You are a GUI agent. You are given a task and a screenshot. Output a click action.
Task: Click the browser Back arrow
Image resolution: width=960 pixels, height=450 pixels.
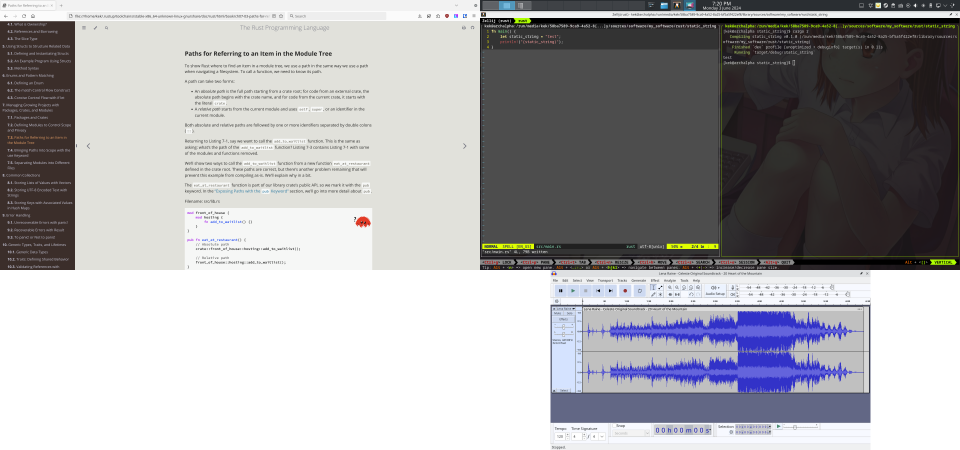click(7, 15)
